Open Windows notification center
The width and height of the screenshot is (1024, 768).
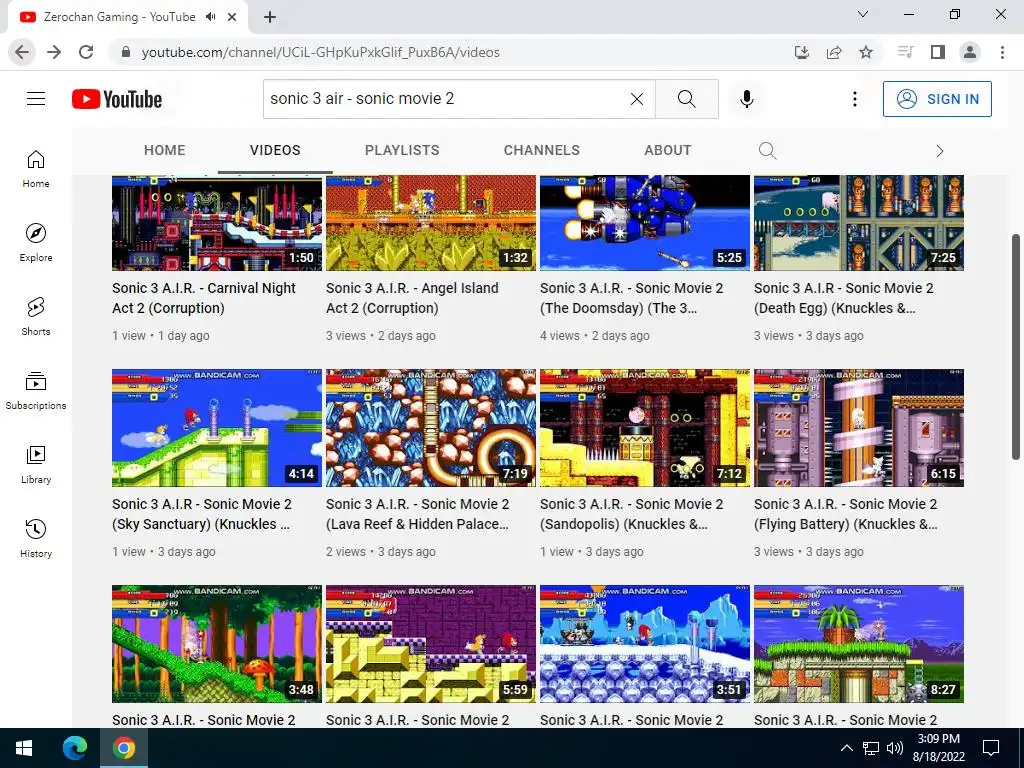[991, 748]
